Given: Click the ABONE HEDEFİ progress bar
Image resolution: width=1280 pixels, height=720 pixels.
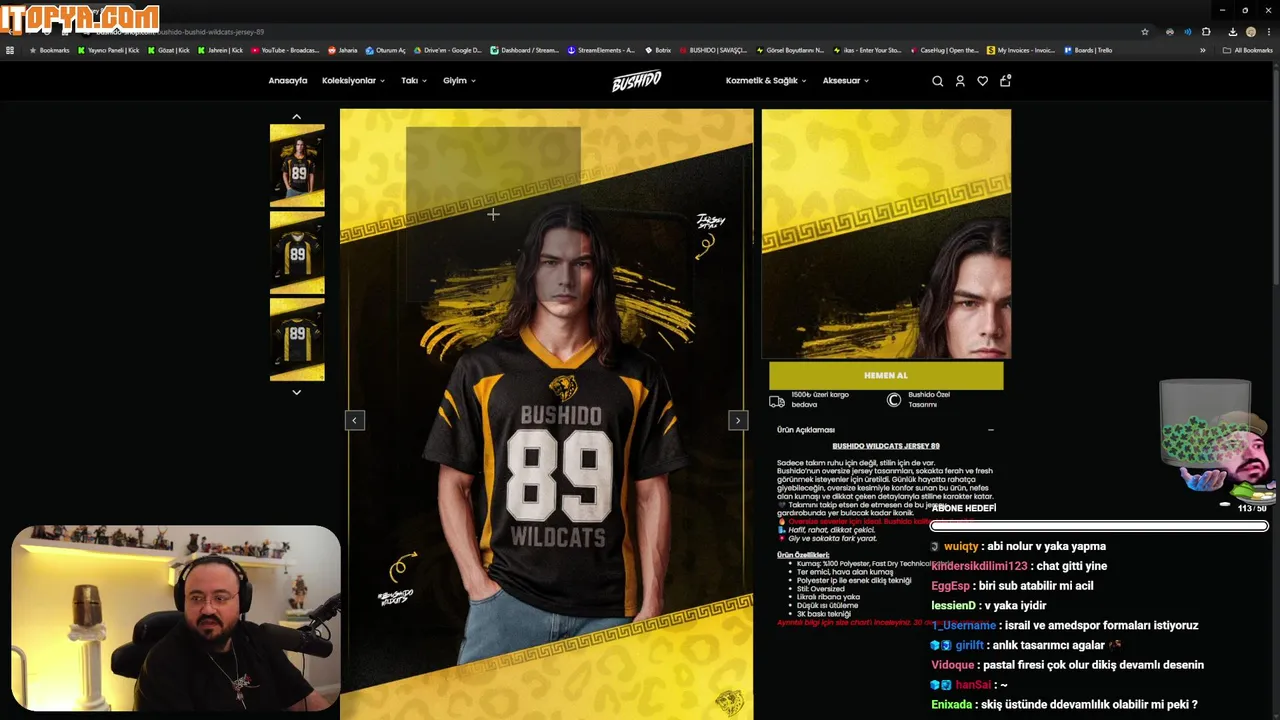Looking at the screenshot, I should click(1100, 526).
